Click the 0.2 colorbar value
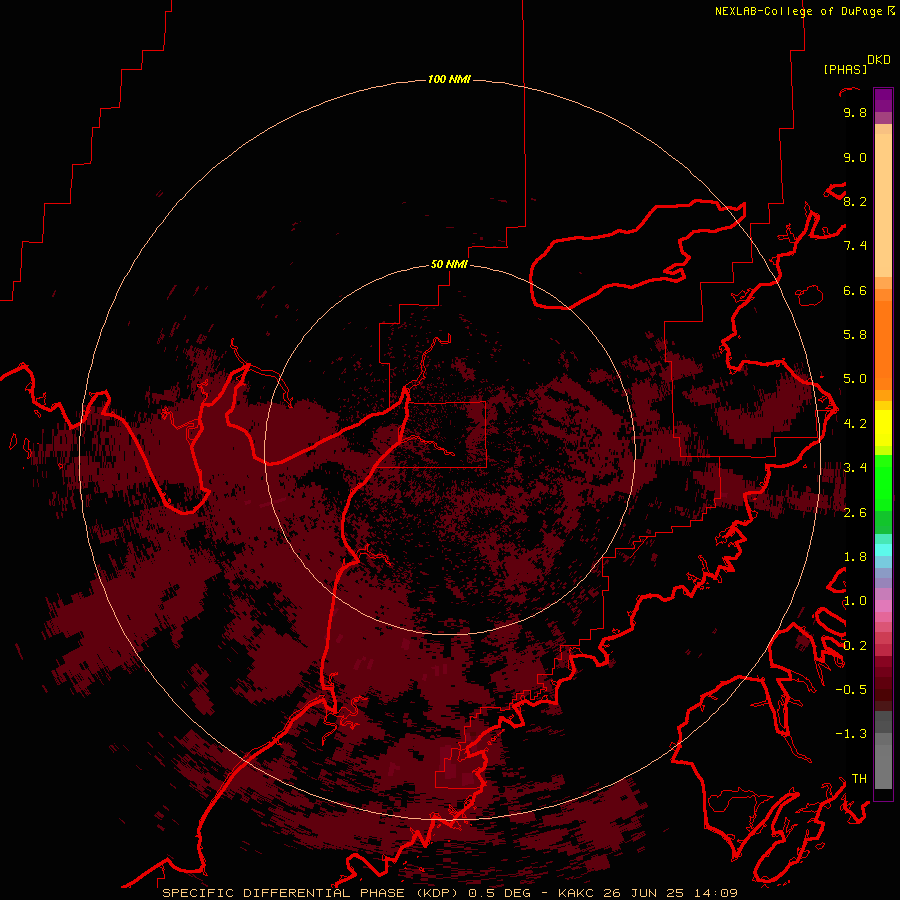 [855, 646]
